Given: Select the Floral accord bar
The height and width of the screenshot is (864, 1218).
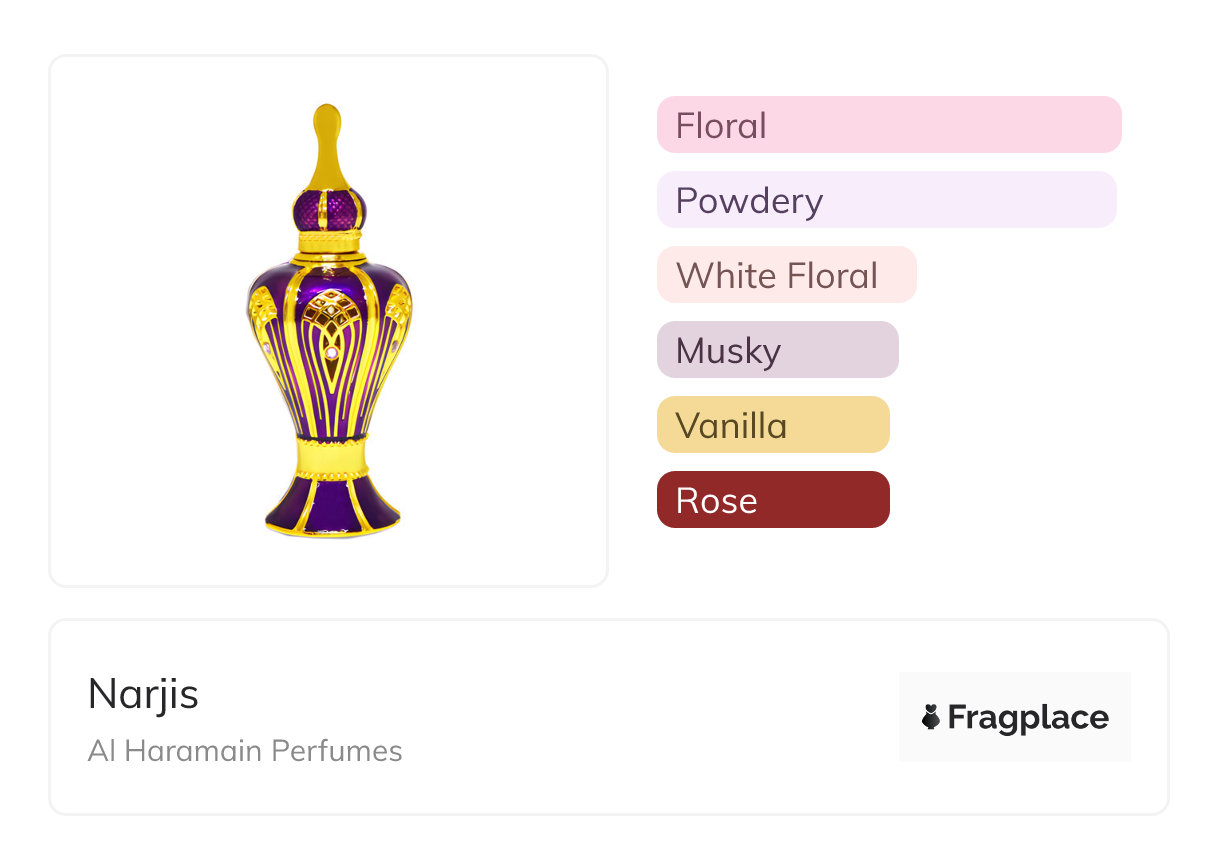Looking at the screenshot, I should [888, 125].
